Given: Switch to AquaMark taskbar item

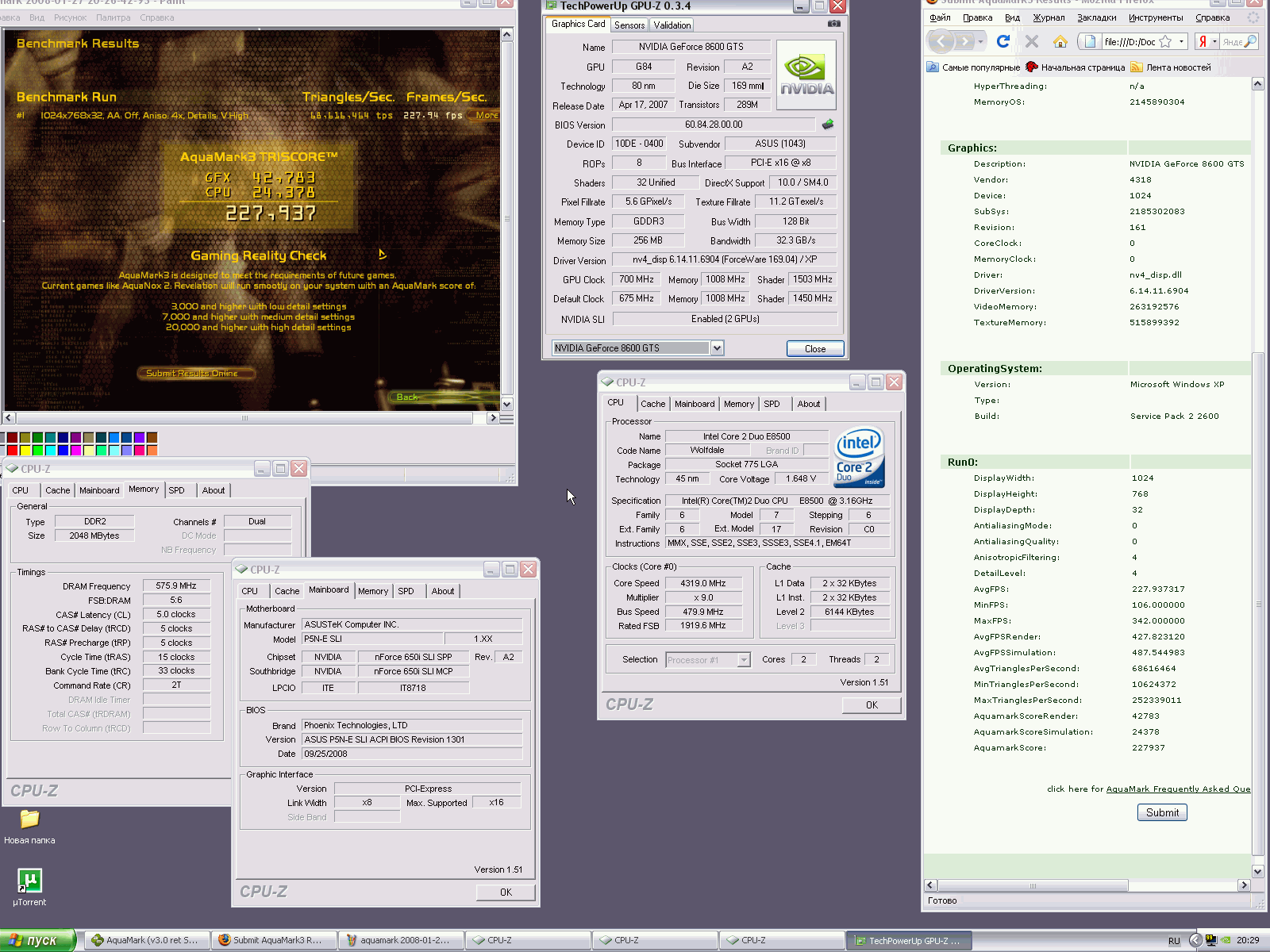Looking at the screenshot, I should 147,940.
